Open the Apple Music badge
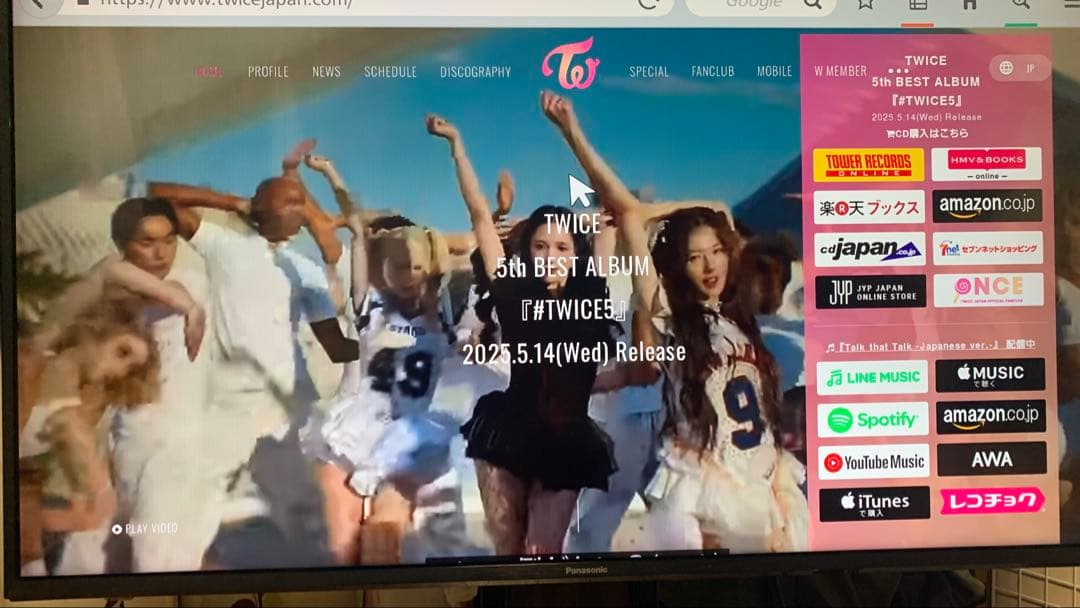1080x608 pixels. point(990,375)
